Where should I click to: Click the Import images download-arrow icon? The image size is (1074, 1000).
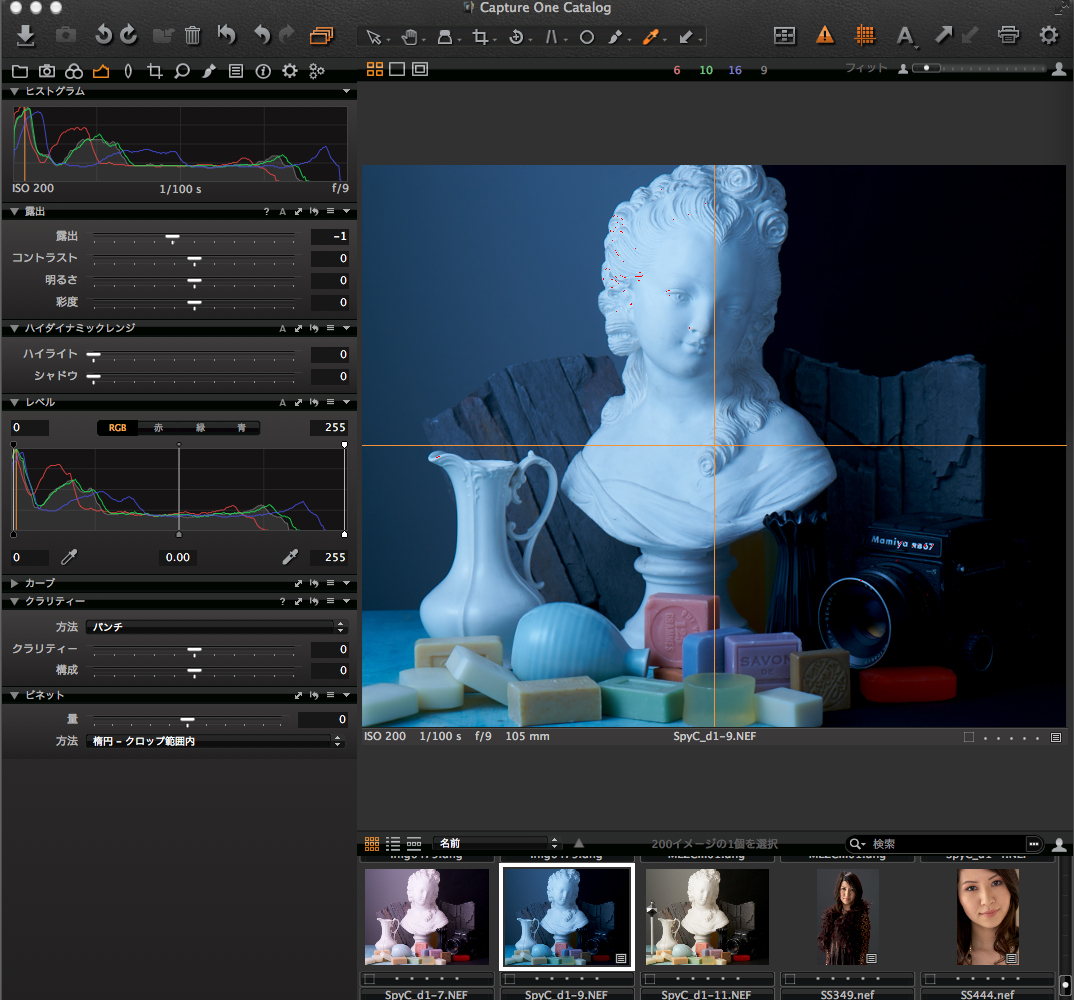26,36
